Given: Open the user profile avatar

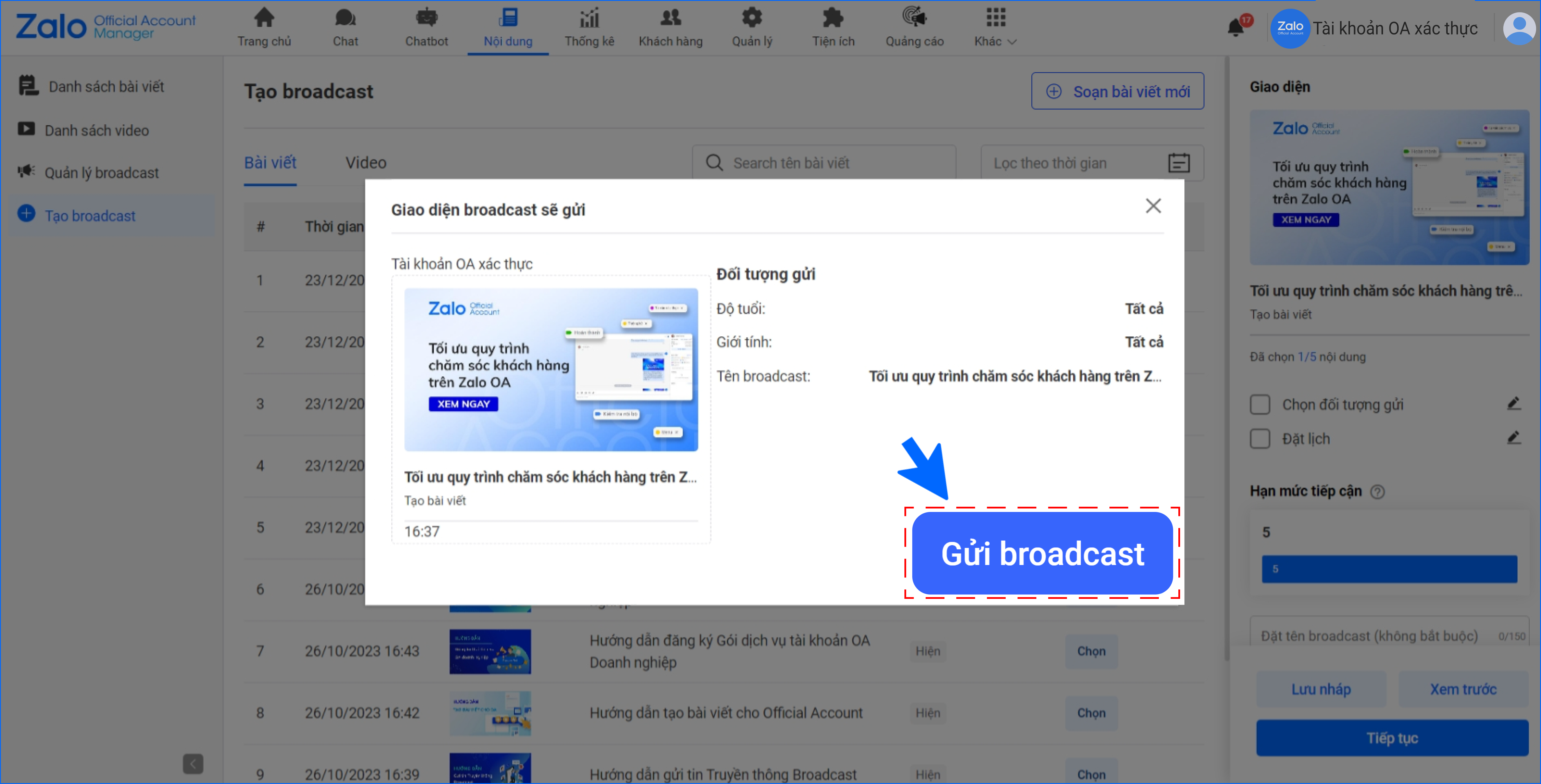Looking at the screenshot, I should 1519,28.
